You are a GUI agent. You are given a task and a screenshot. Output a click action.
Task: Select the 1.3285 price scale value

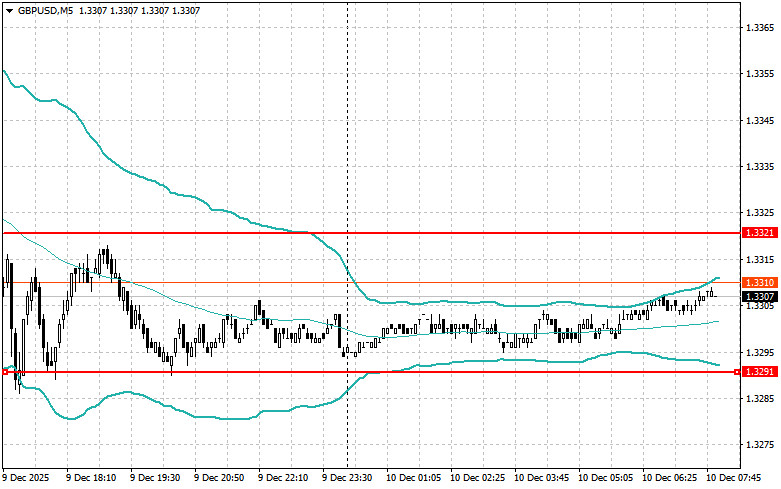pos(760,399)
